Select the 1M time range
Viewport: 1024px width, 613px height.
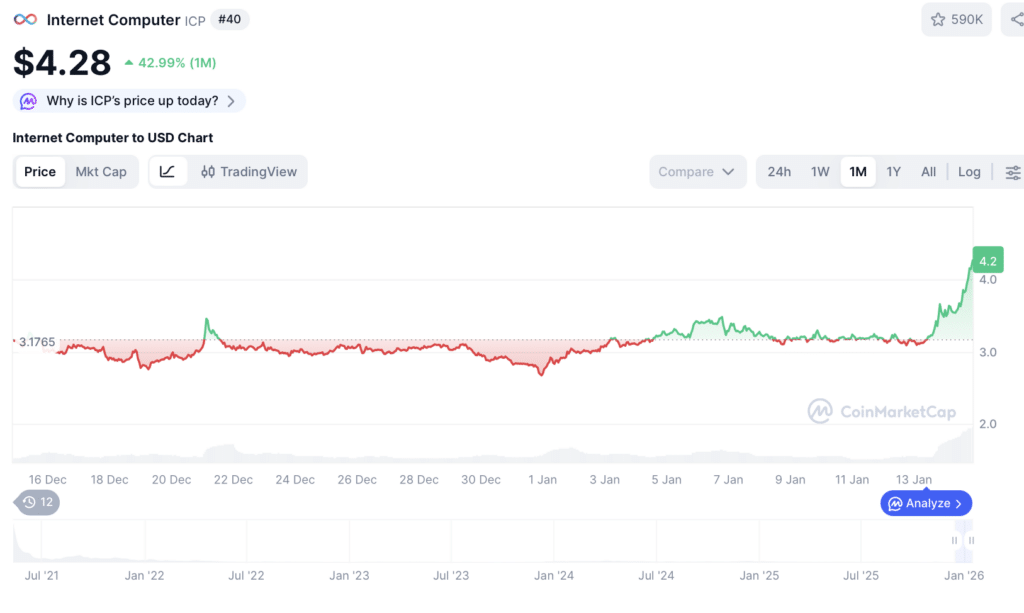tap(858, 172)
